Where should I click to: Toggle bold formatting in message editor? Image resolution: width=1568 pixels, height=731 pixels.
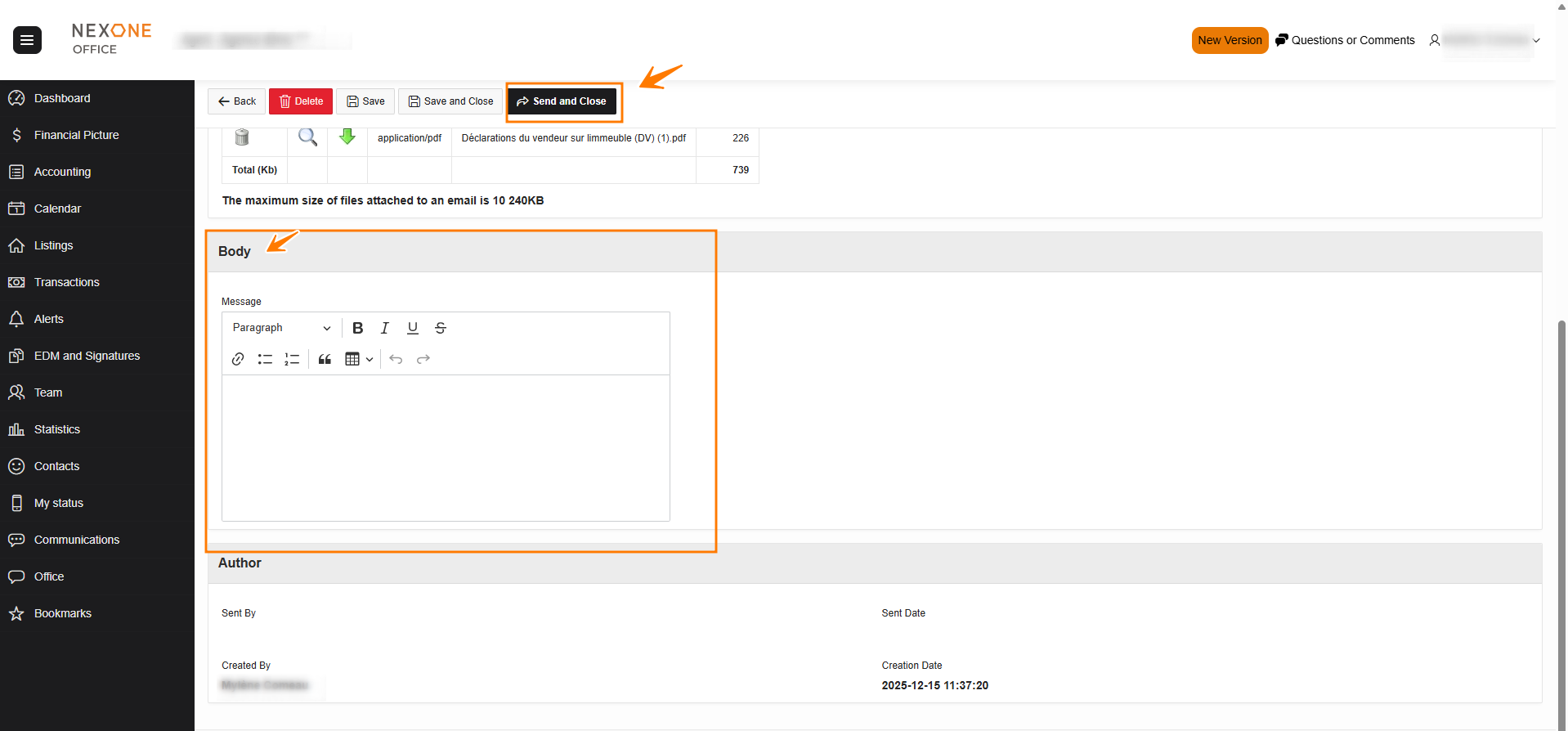[357, 328]
